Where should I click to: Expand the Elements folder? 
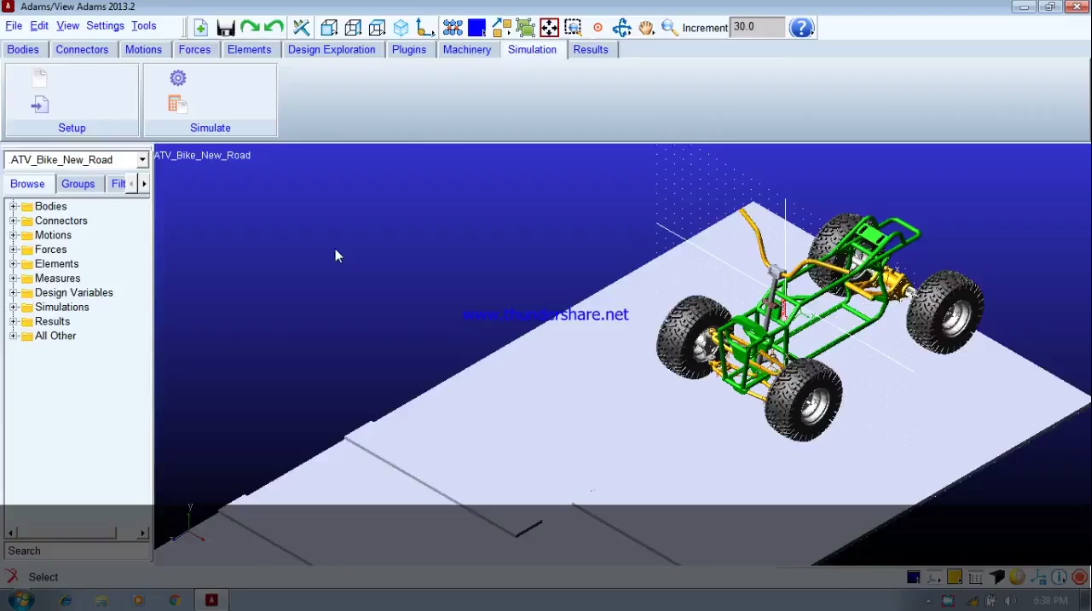(x=13, y=264)
